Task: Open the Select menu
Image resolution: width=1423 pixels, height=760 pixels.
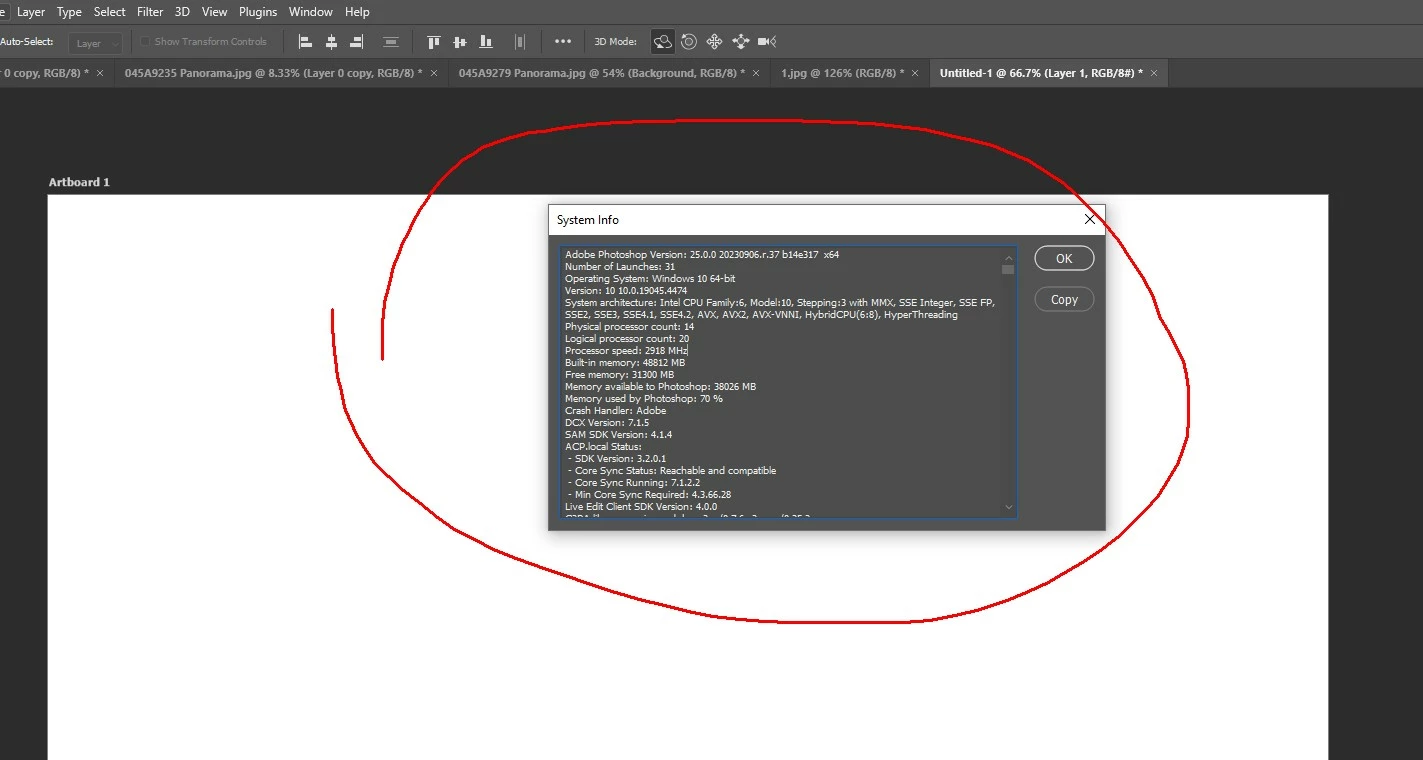Action: tap(110, 12)
